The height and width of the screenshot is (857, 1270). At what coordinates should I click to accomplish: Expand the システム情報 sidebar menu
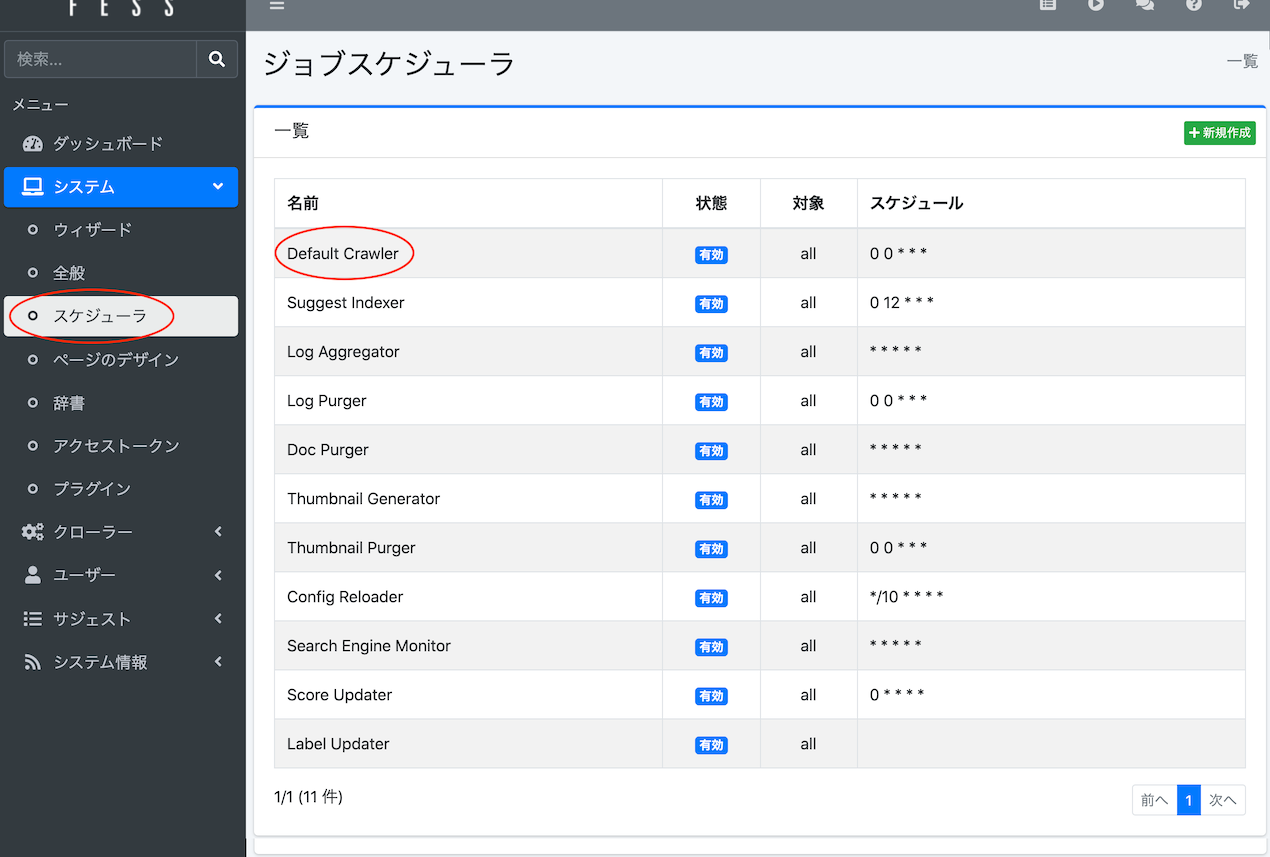point(120,662)
